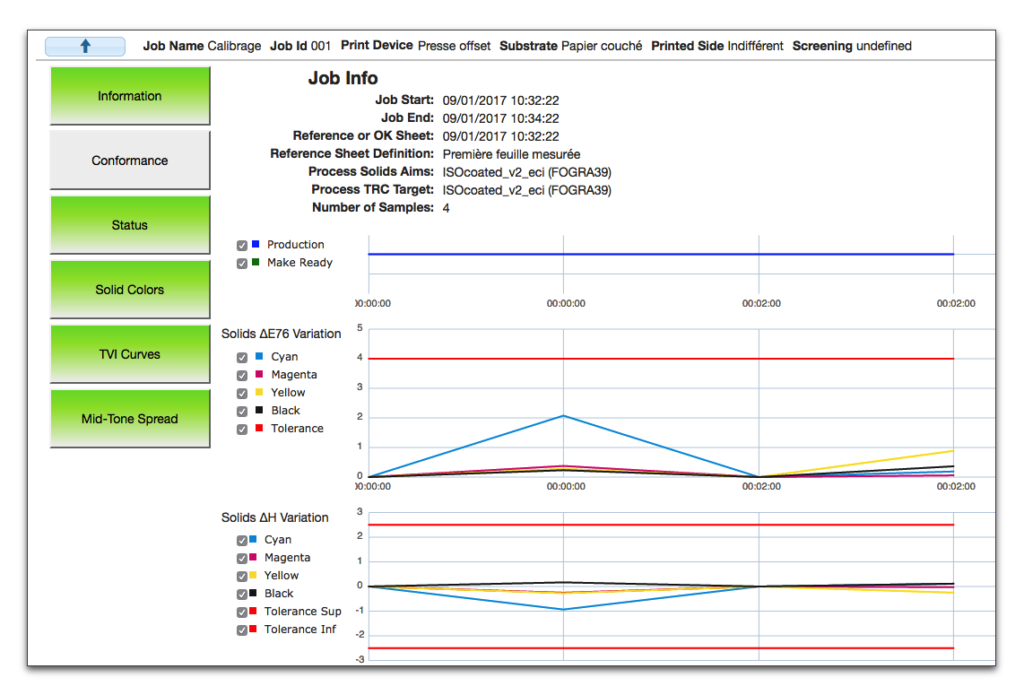
Task: Disable Yellow in ΔE76 Variation chart
Action: (x=242, y=393)
